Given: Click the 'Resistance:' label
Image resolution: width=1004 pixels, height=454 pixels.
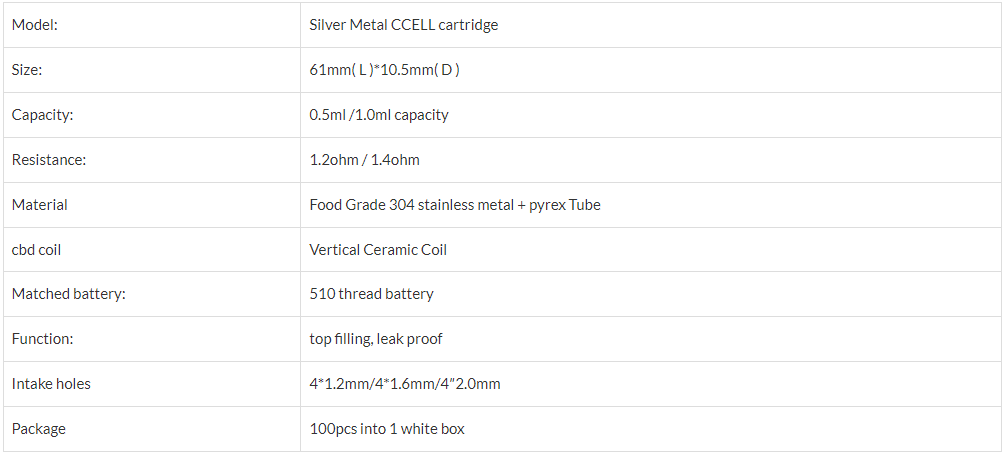Looking at the screenshot, I should pyautogui.click(x=49, y=159).
